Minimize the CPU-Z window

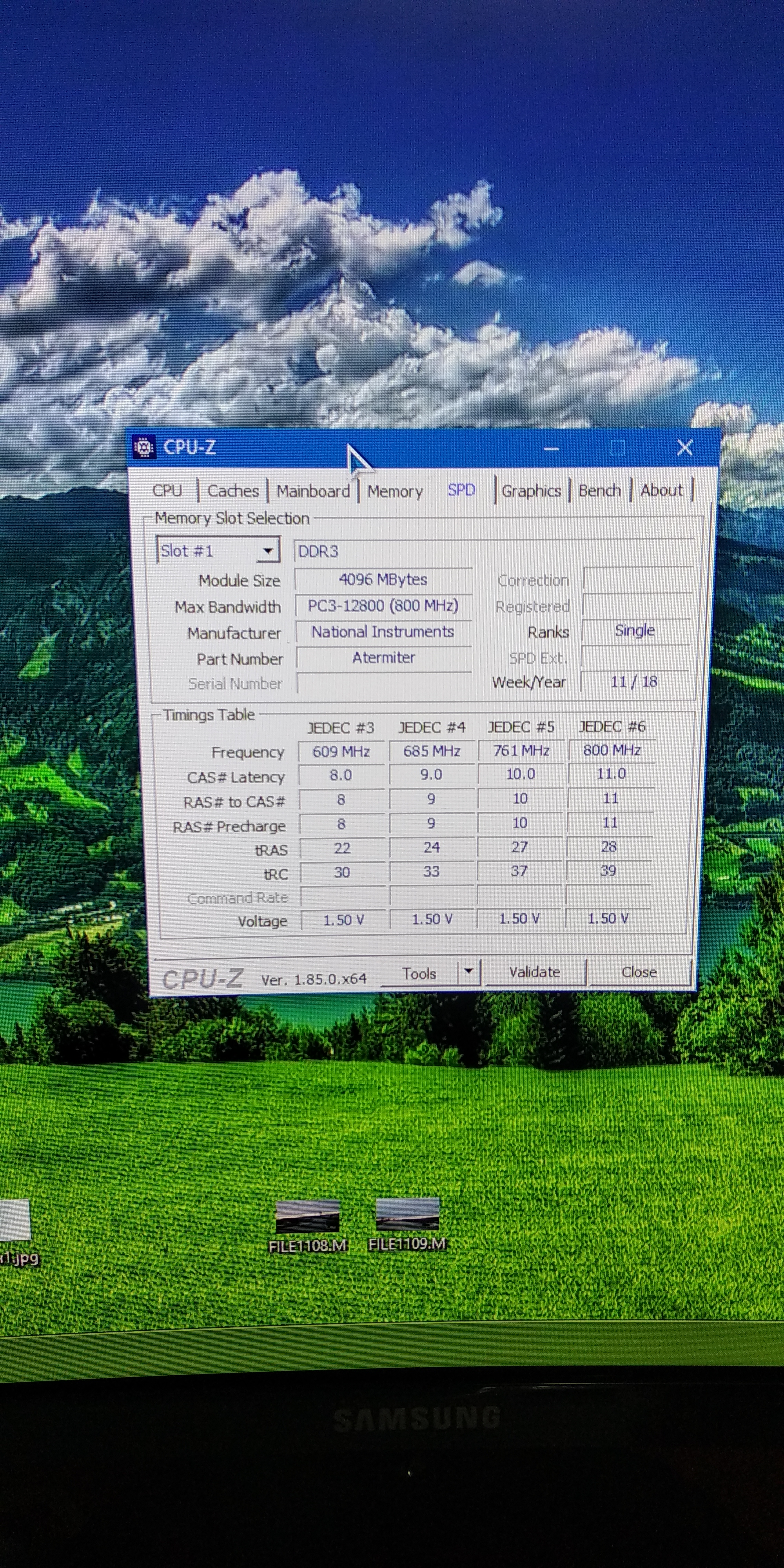pos(552,449)
